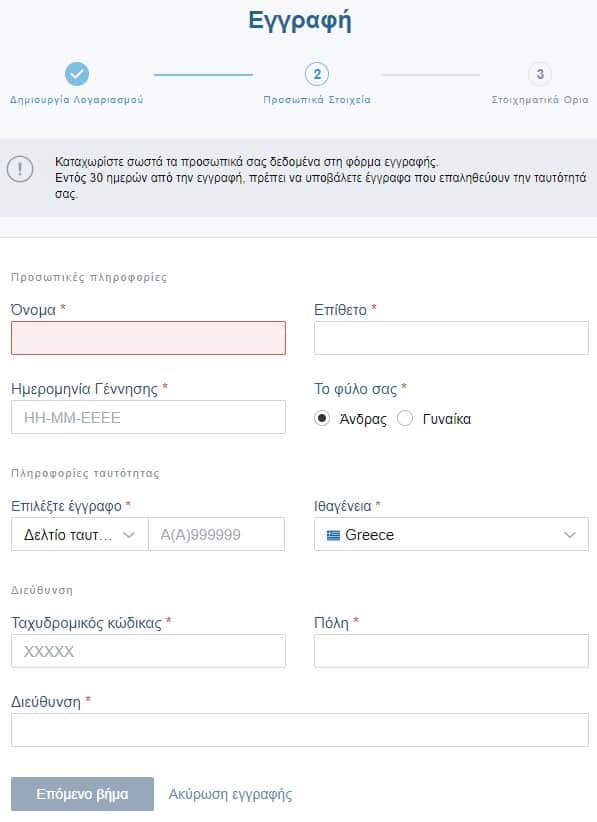This screenshot has width=597, height=822.
Task: Click the Ημερομηνία Γέννησης date field
Action: coord(148,417)
